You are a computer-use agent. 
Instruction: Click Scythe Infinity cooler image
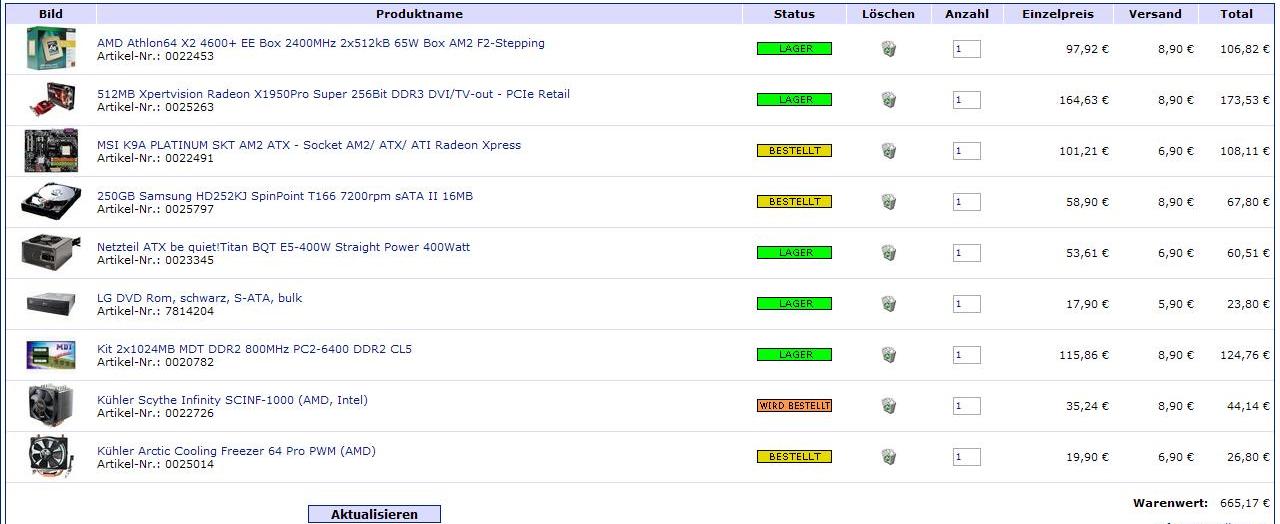[x=51, y=406]
